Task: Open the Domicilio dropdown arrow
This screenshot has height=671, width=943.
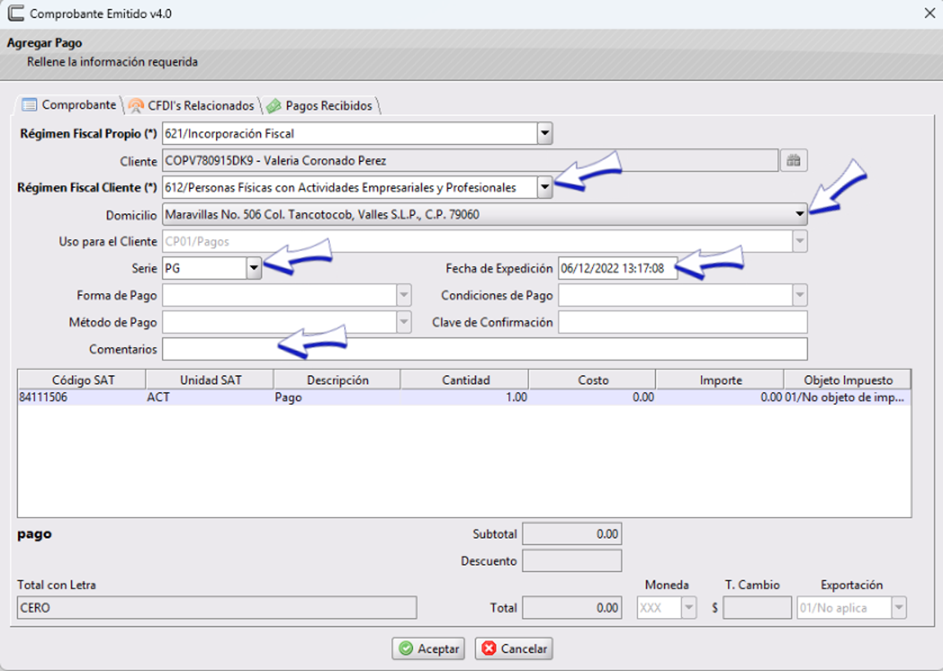Action: [800, 214]
